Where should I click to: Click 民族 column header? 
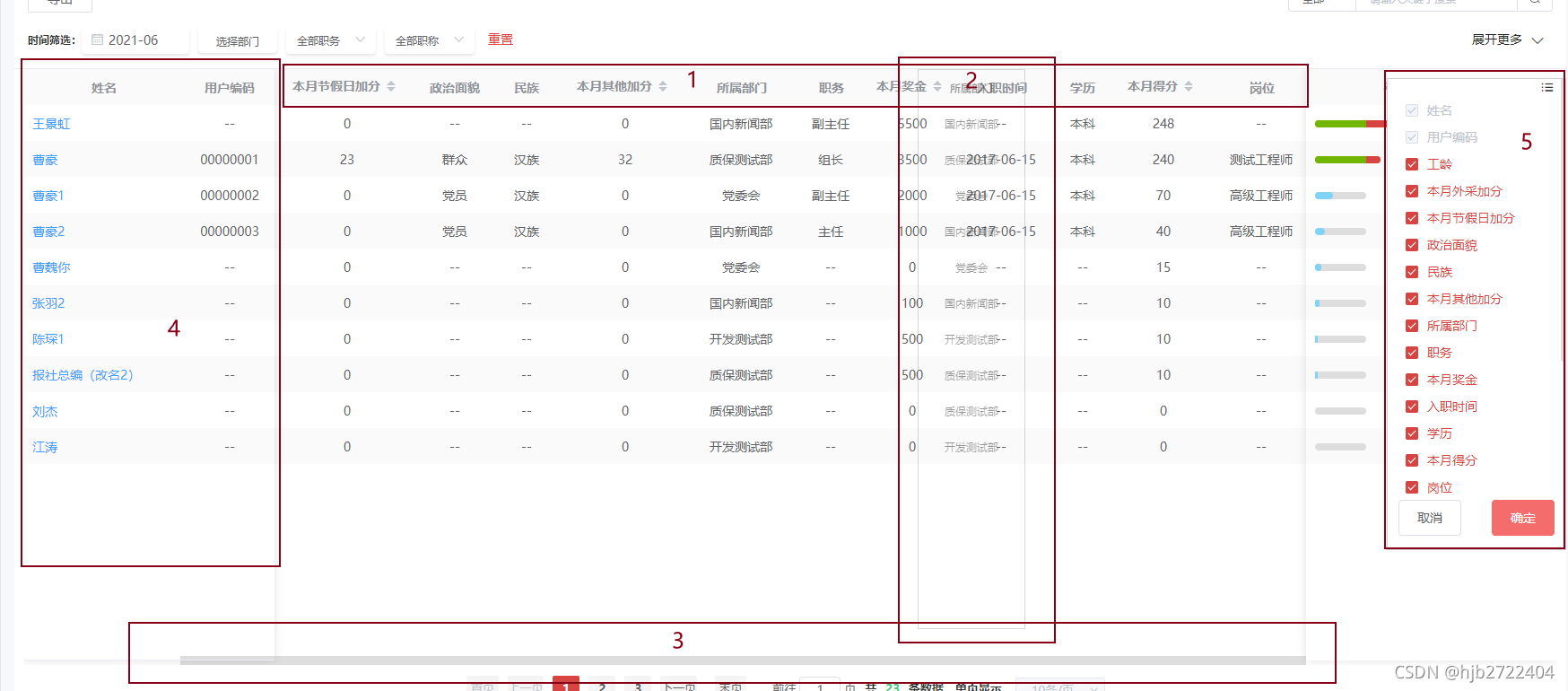[x=527, y=88]
